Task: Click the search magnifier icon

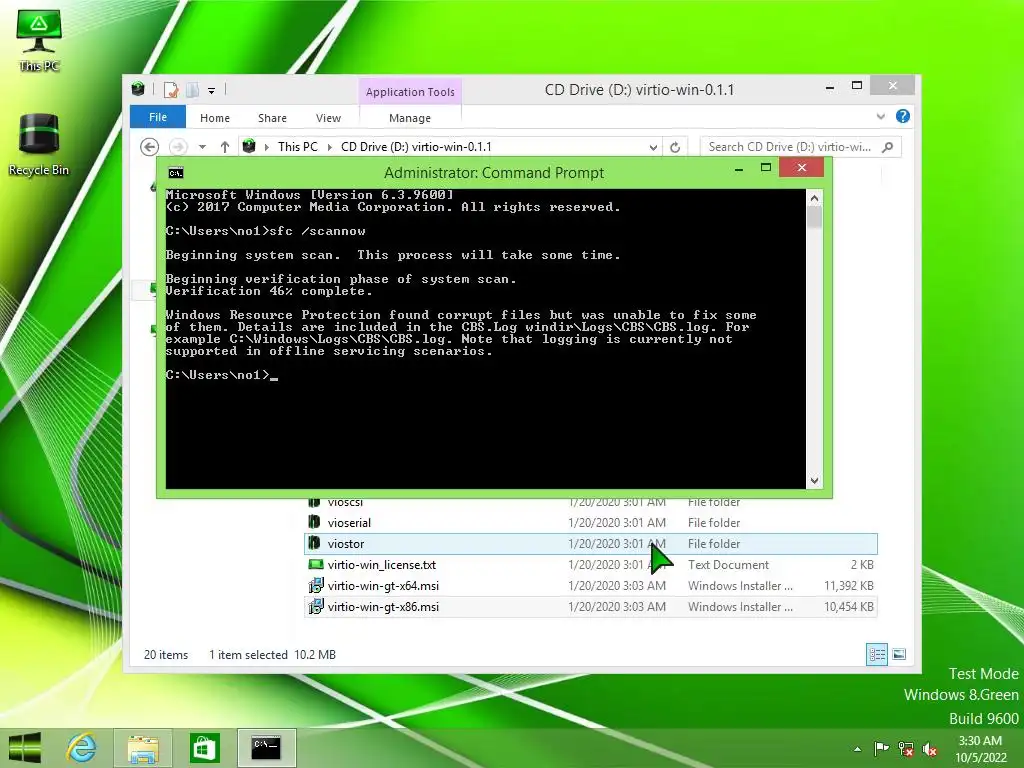Action: [x=888, y=147]
